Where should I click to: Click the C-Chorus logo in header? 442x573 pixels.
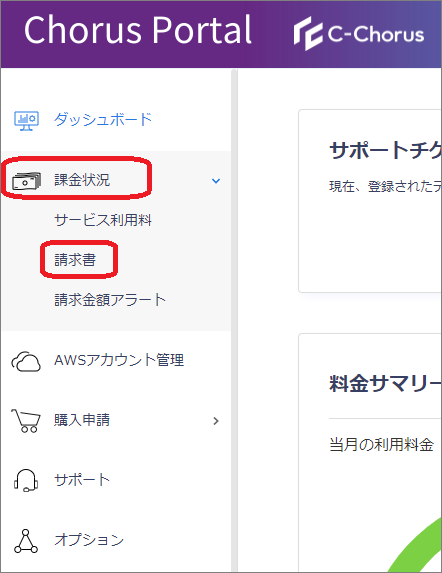(359, 34)
